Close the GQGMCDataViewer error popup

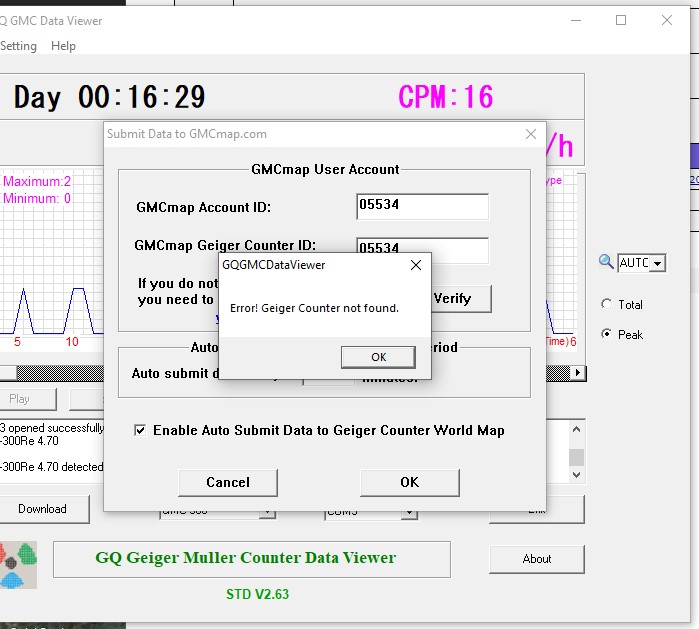click(415, 265)
